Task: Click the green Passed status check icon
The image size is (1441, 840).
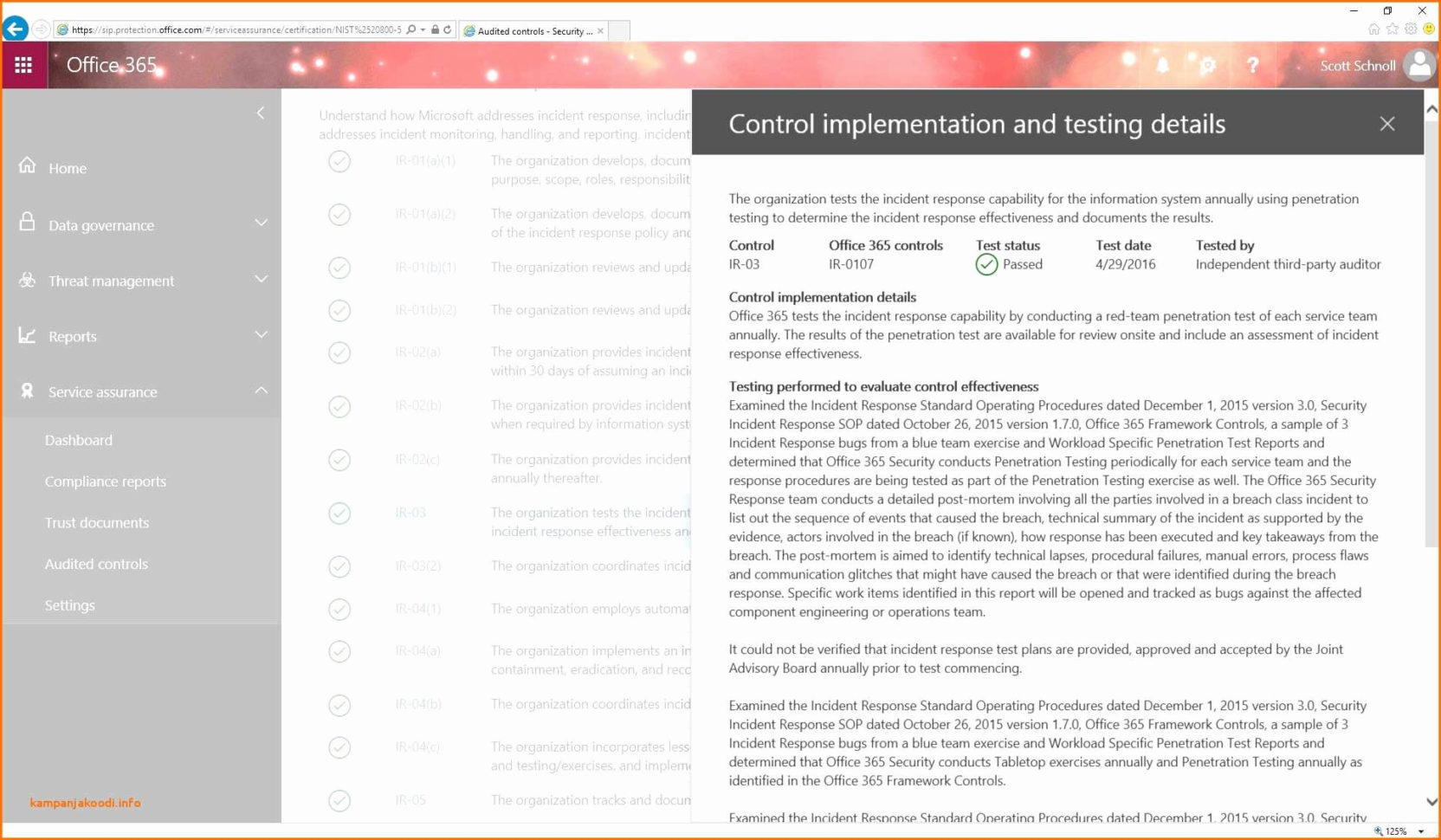Action: 986,264
